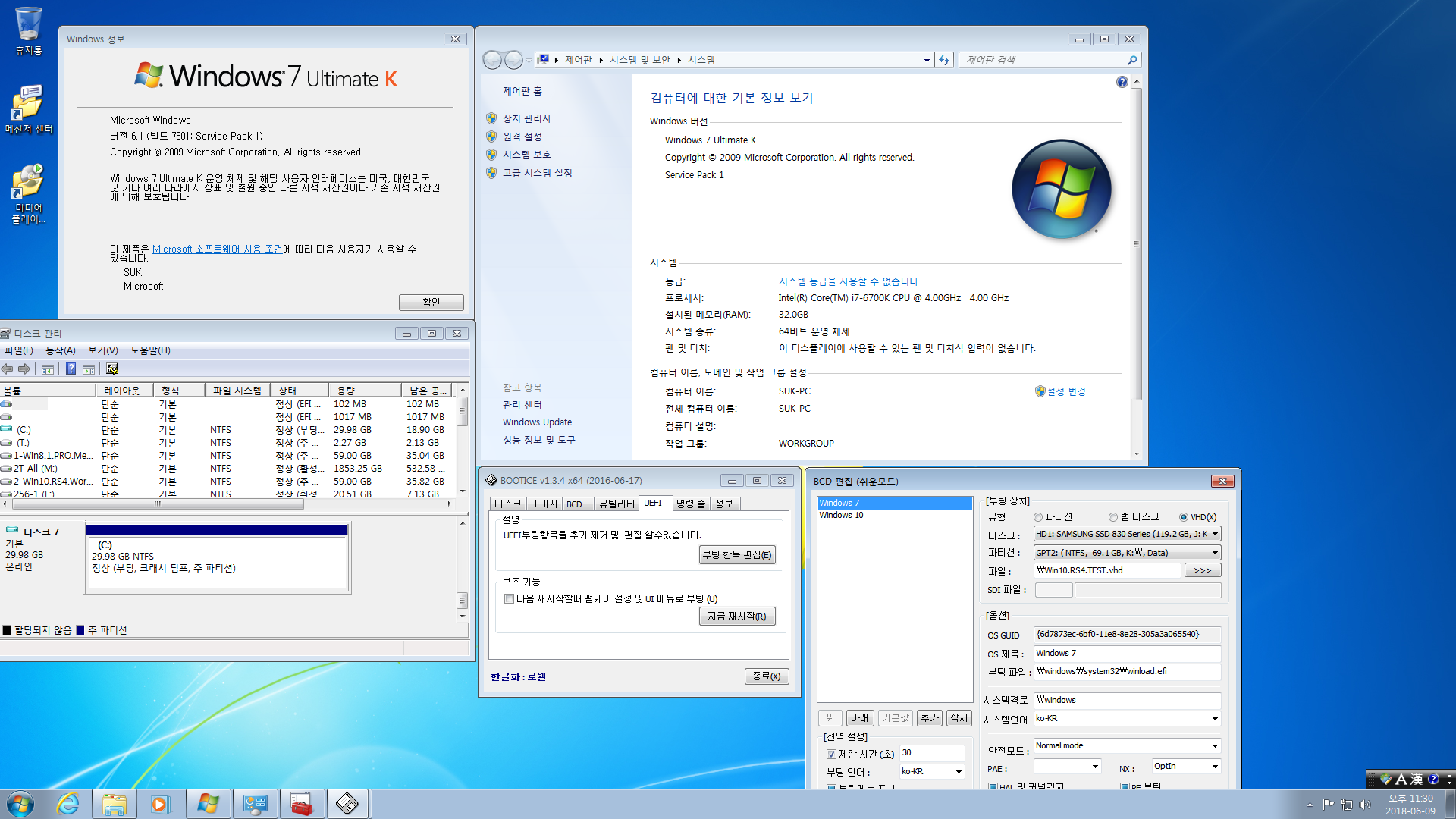The image size is (1456, 819).
Task: Expand the address bar history dropdown arrow
Action: click(927, 61)
